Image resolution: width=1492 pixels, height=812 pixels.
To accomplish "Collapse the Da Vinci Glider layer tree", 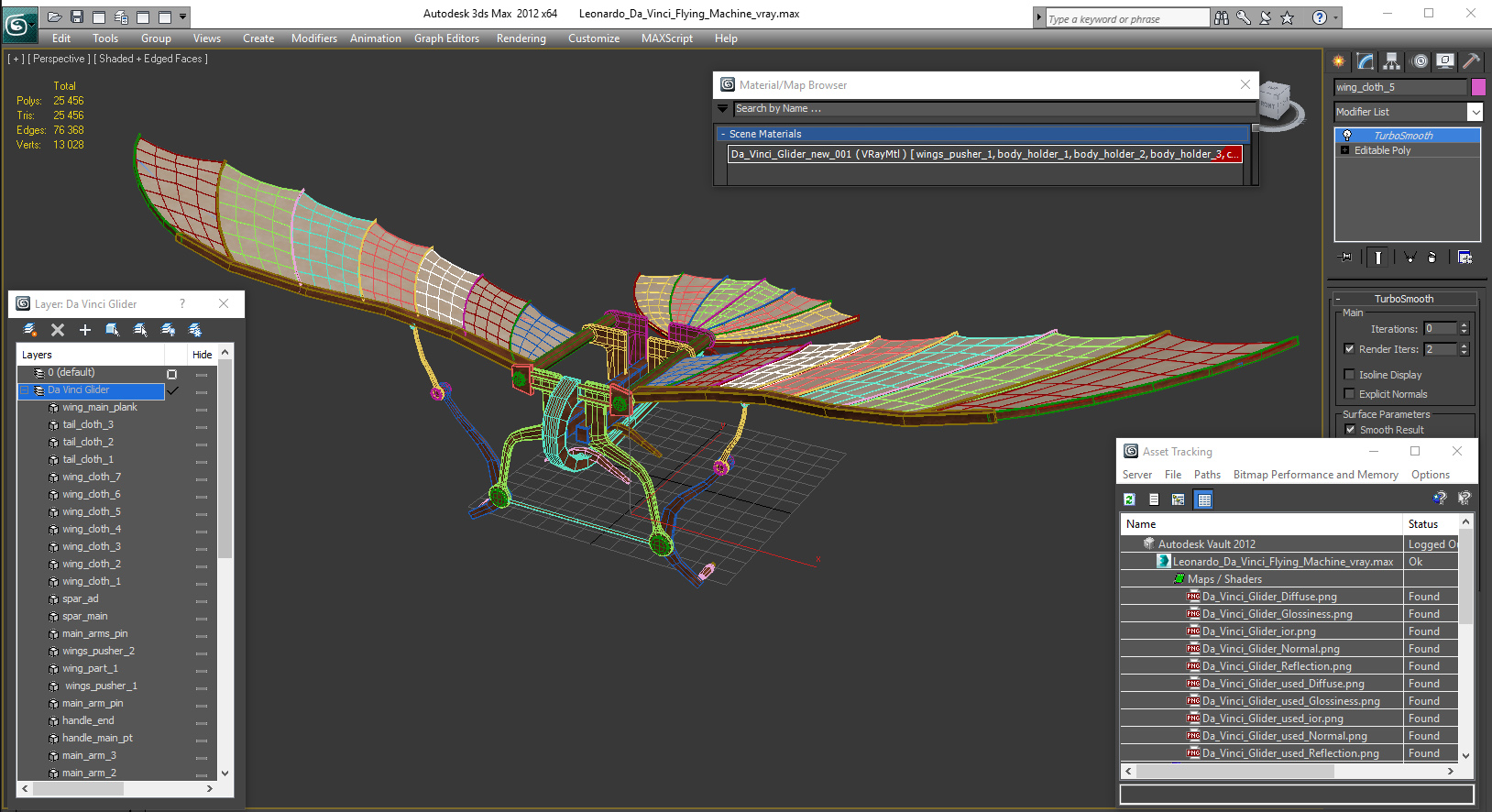I will 25,390.
